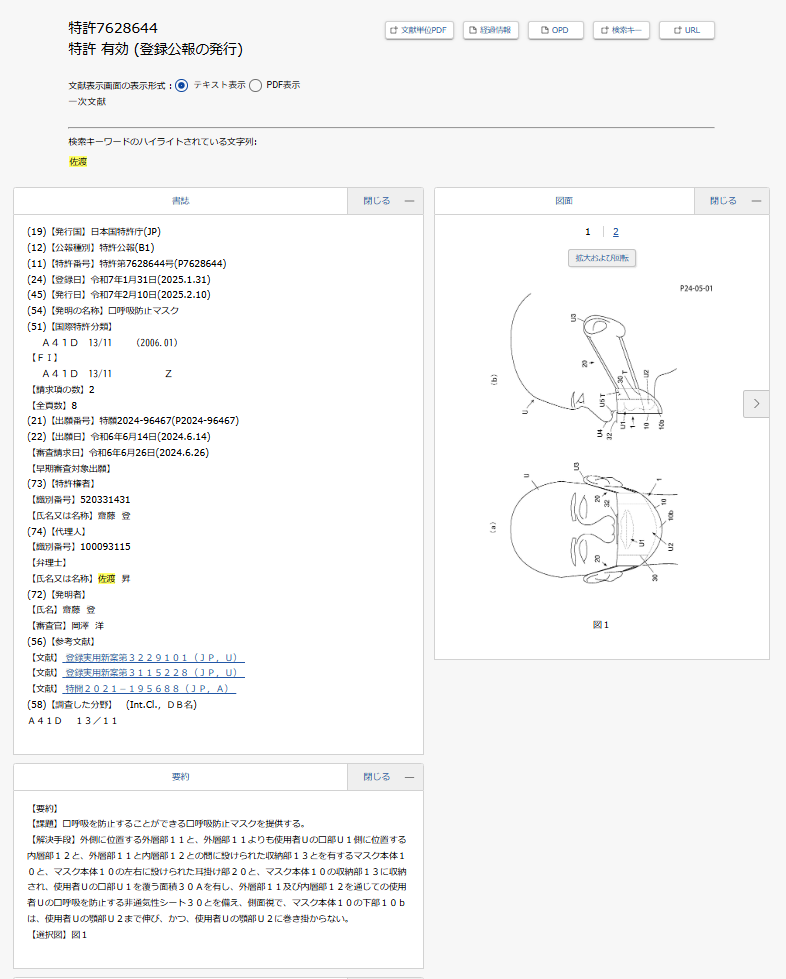Select drawing page 1
The width and height of the screenshot is (786, 979).
pos(588,232)
